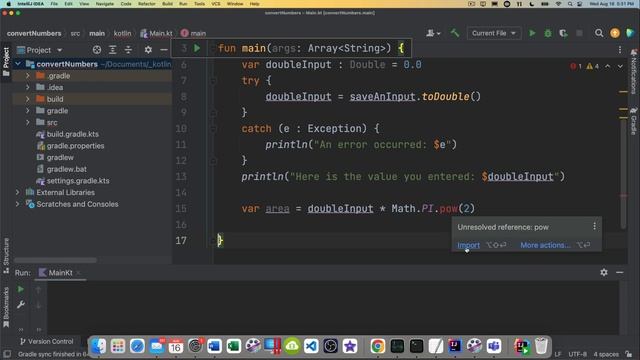Run the Current File configuration
The image size is (640, 360).
(532, 33)
